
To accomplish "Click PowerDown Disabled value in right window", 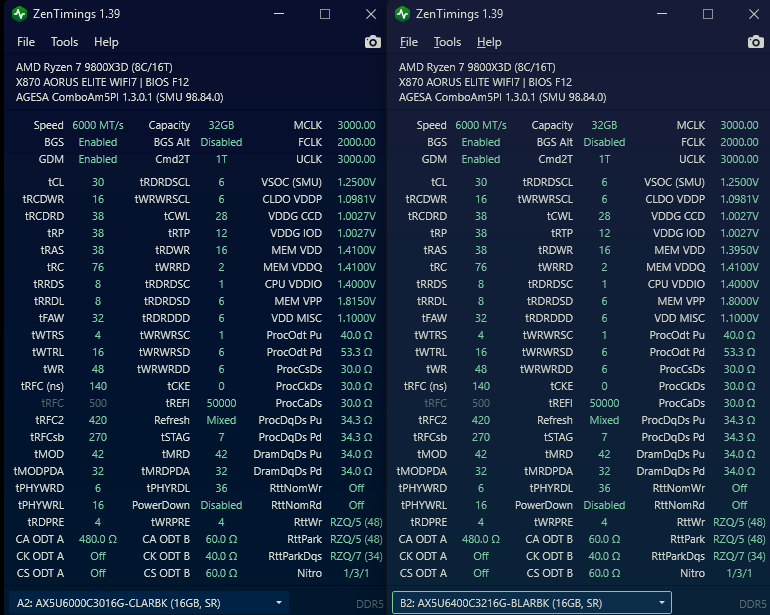I will point(604,505).
